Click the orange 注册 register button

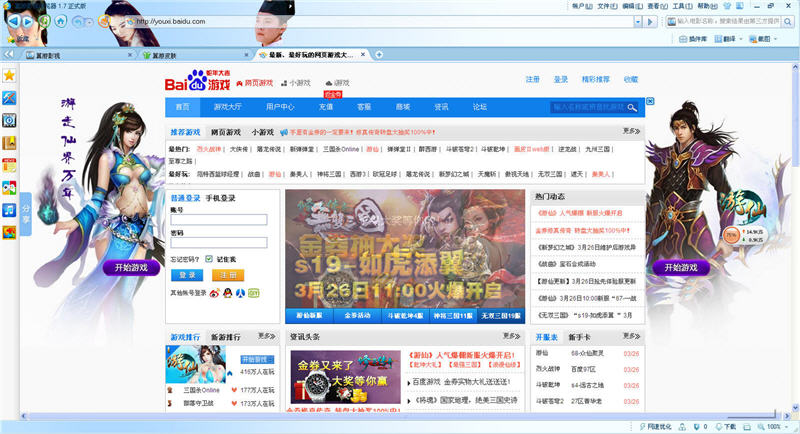228,275
